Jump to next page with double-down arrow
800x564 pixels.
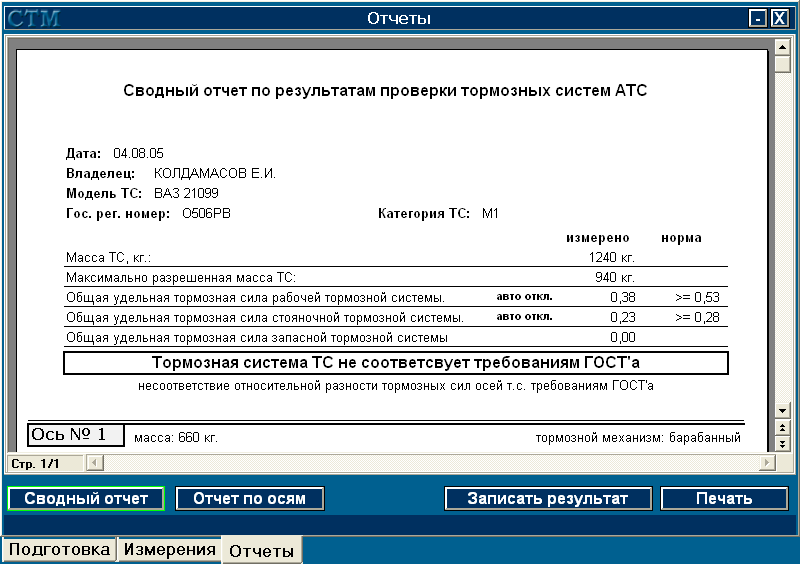click(782, 444)
